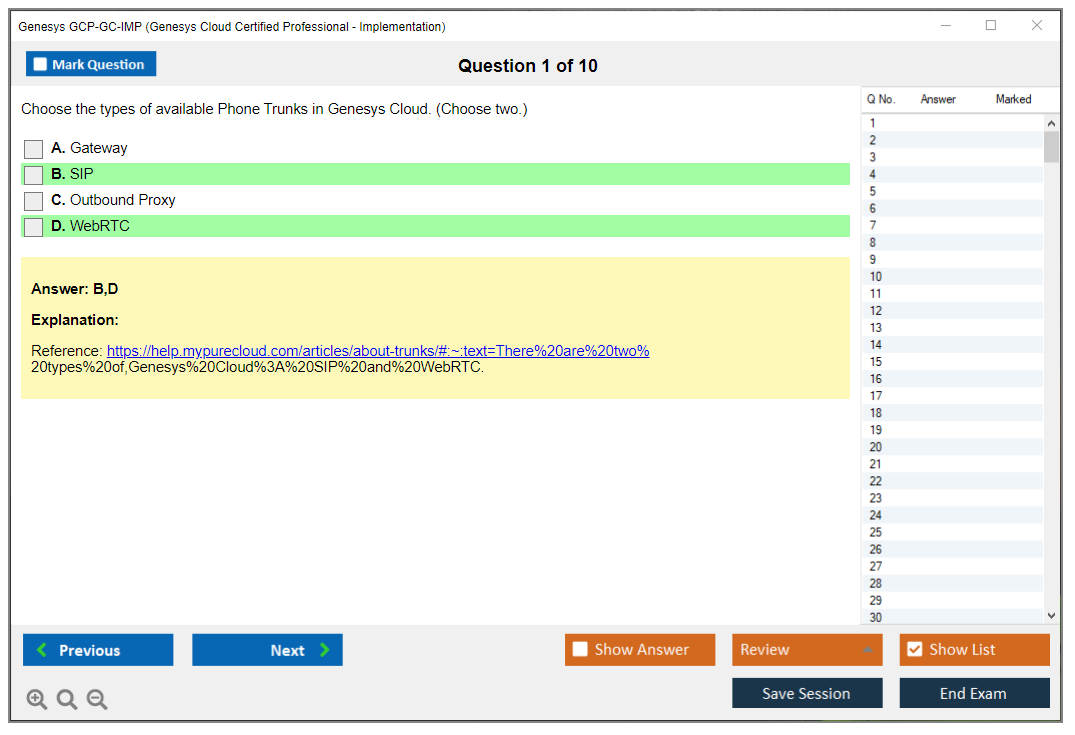Click the reset zoom magnifier icon

(x=67, y=700)
